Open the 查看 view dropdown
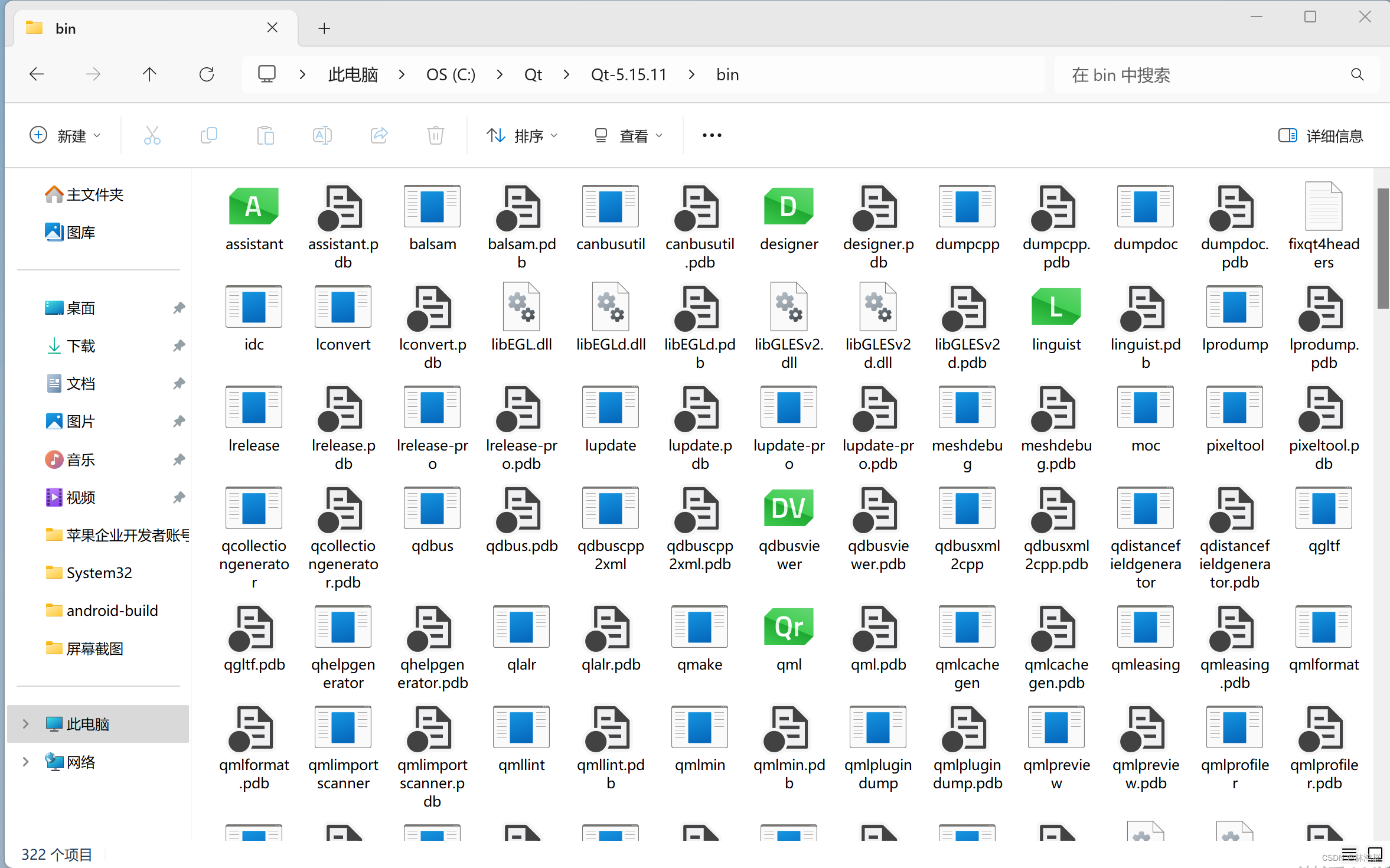This screenshot has width=1390, height=868. point(628,136)
